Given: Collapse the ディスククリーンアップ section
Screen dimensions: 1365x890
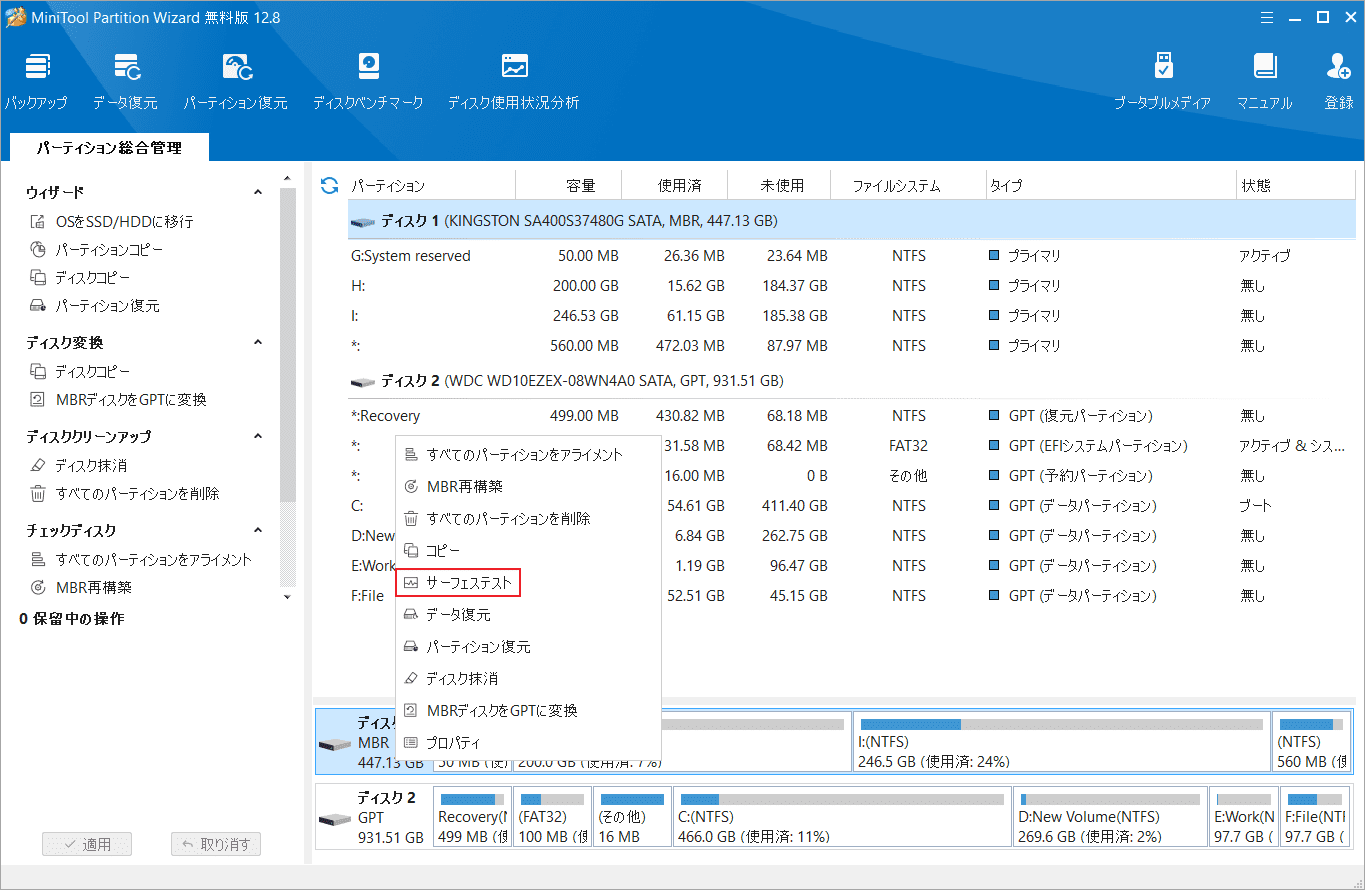Looking at the screenshot, I should point(258,436).
